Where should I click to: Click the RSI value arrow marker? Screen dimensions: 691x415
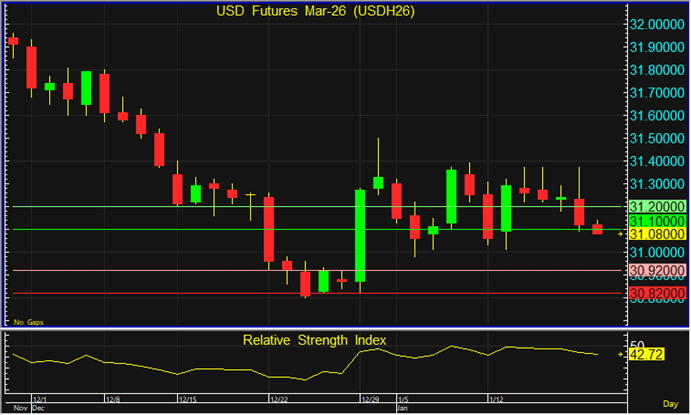(620, 353)
